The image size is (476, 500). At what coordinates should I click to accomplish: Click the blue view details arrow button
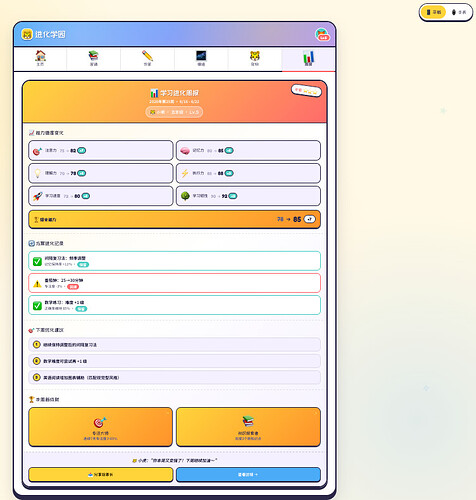pyautogui.click(x=248, y=475)
